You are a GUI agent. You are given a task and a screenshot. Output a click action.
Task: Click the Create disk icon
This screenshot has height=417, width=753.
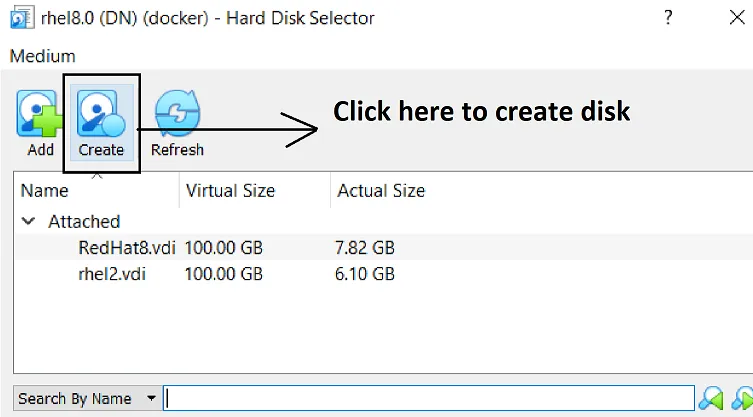[101, 114]
